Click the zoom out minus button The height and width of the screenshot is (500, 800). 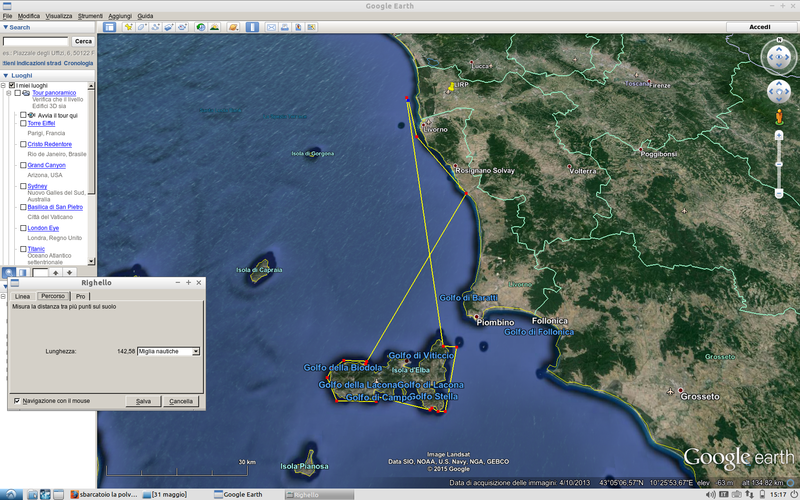click(x=779, y=193)
